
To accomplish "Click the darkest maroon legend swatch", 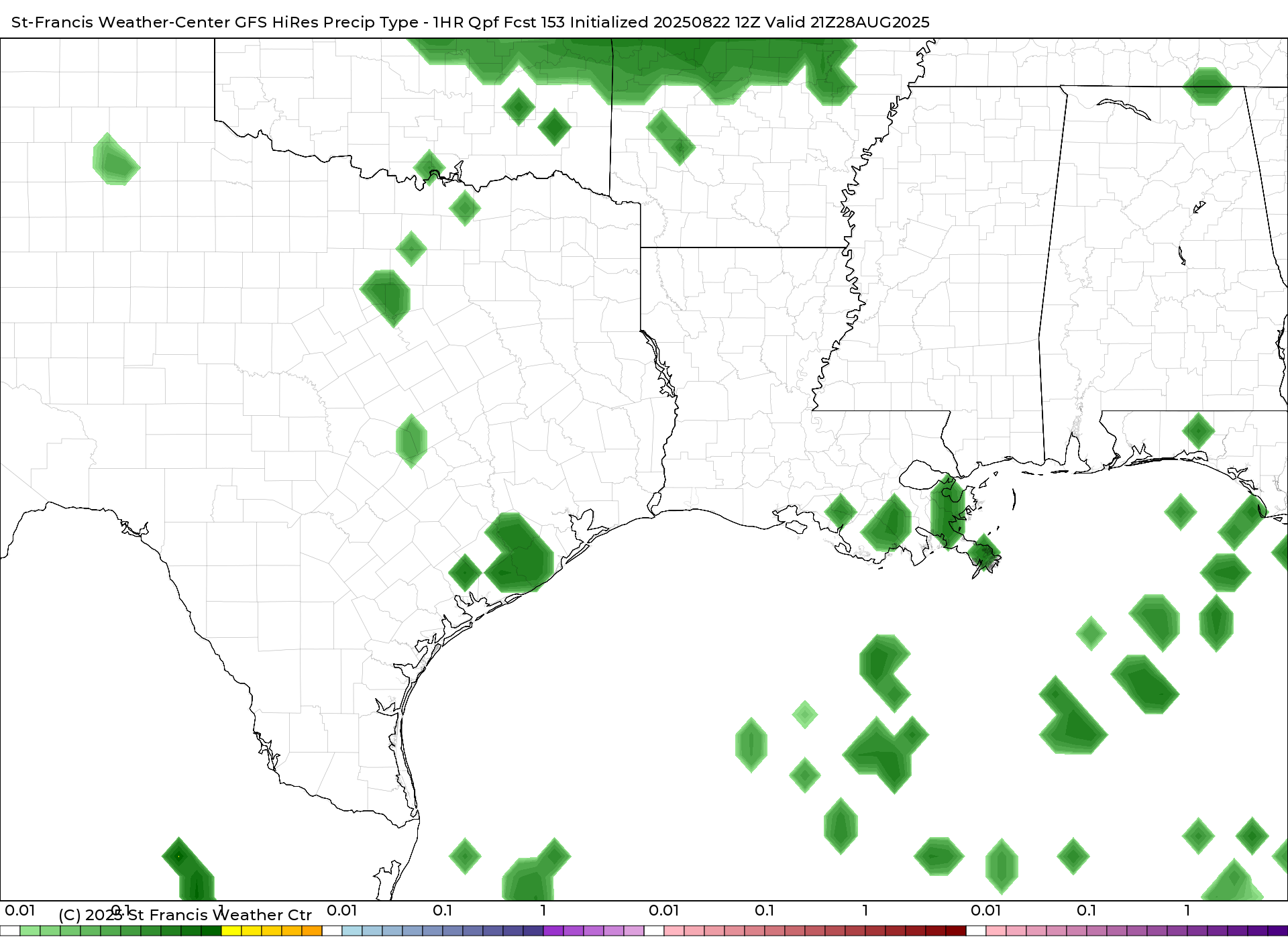I will tap(956, 931).
